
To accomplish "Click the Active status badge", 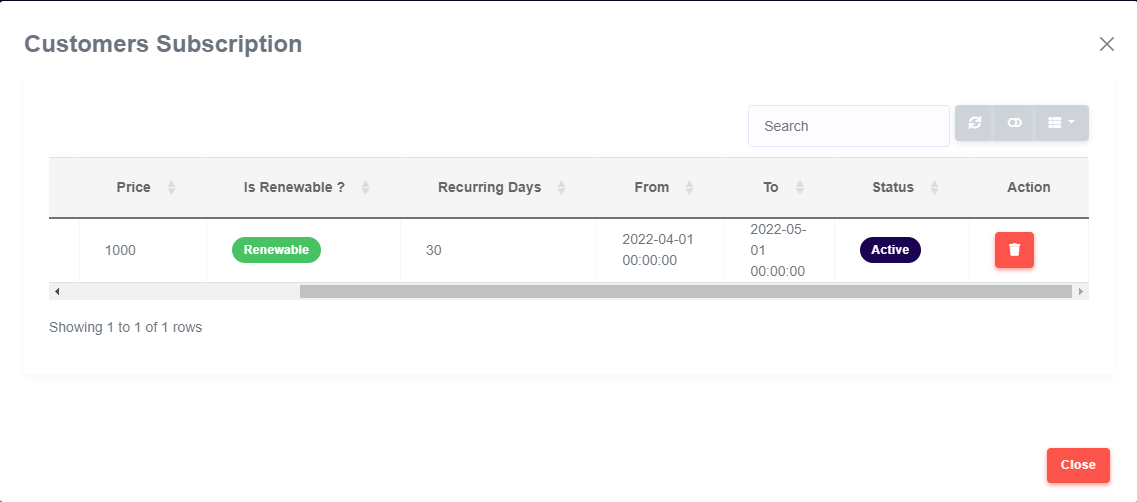I will [x=890, y=250].
